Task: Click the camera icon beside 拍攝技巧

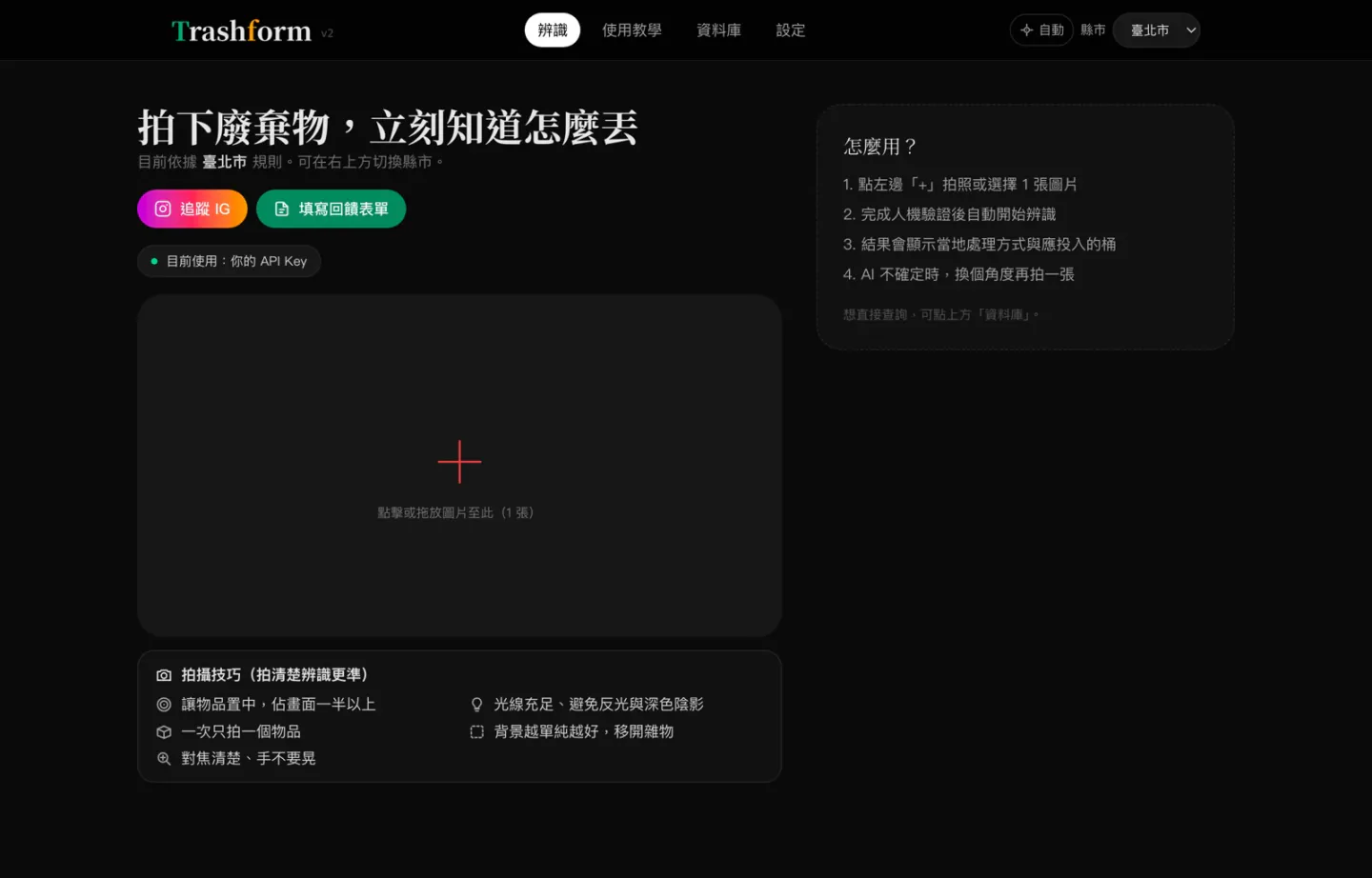Action: point(164,675)
